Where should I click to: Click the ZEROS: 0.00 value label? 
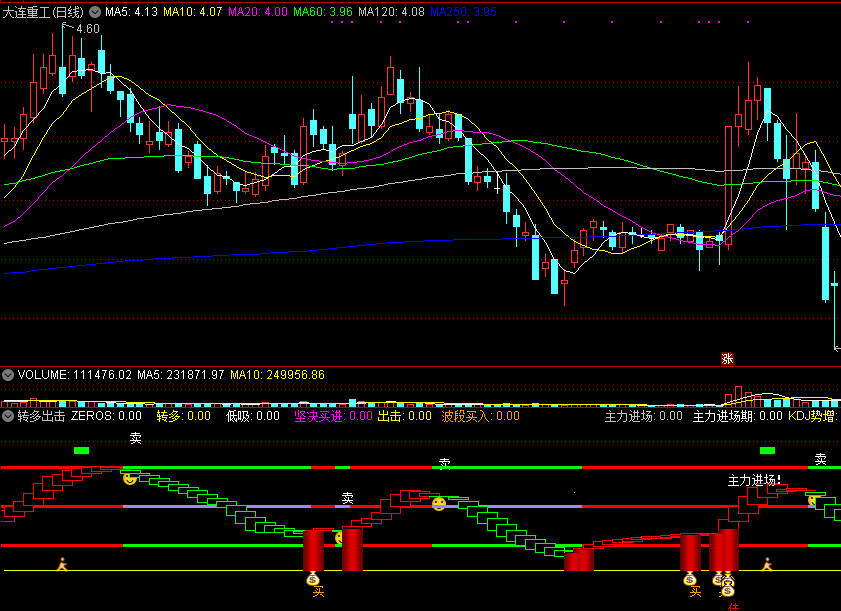(x=106, y=416)
